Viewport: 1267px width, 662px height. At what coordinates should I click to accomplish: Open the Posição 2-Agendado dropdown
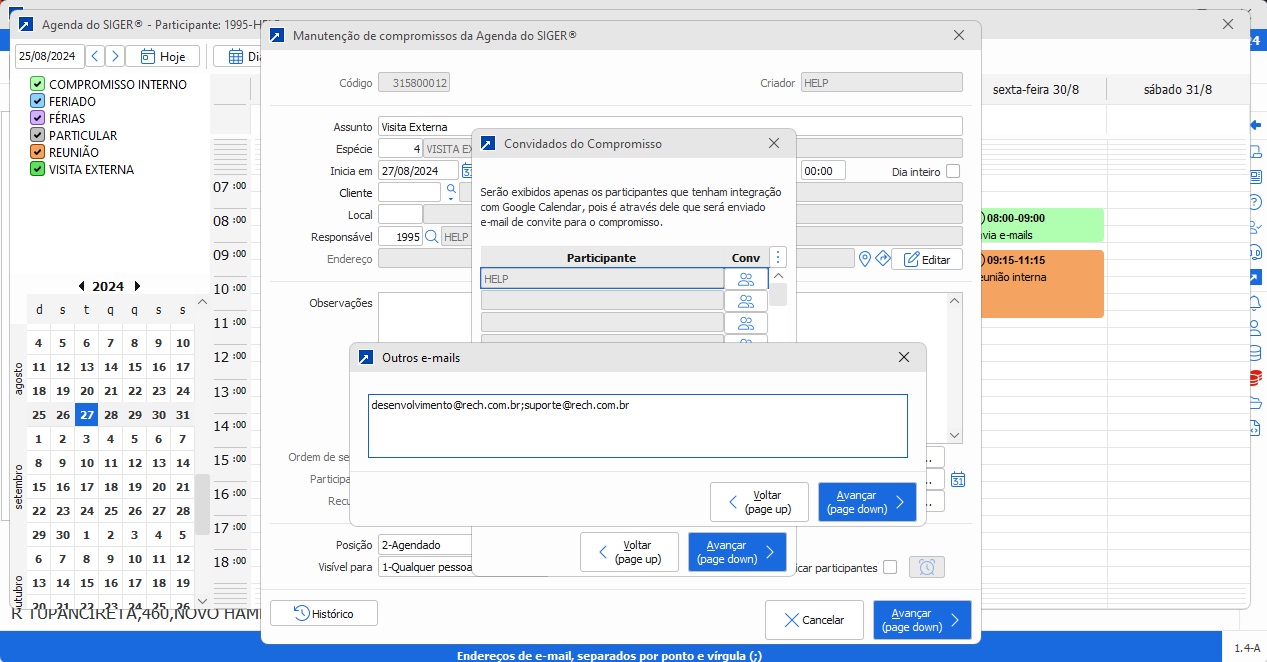(424, 545)
